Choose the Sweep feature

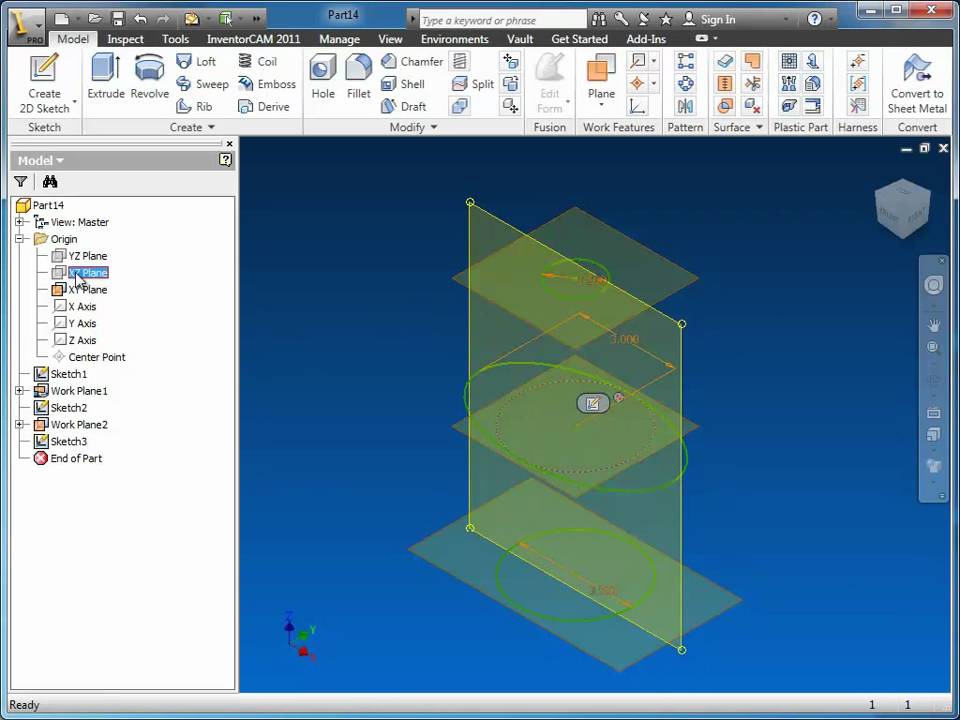point(202,84)
